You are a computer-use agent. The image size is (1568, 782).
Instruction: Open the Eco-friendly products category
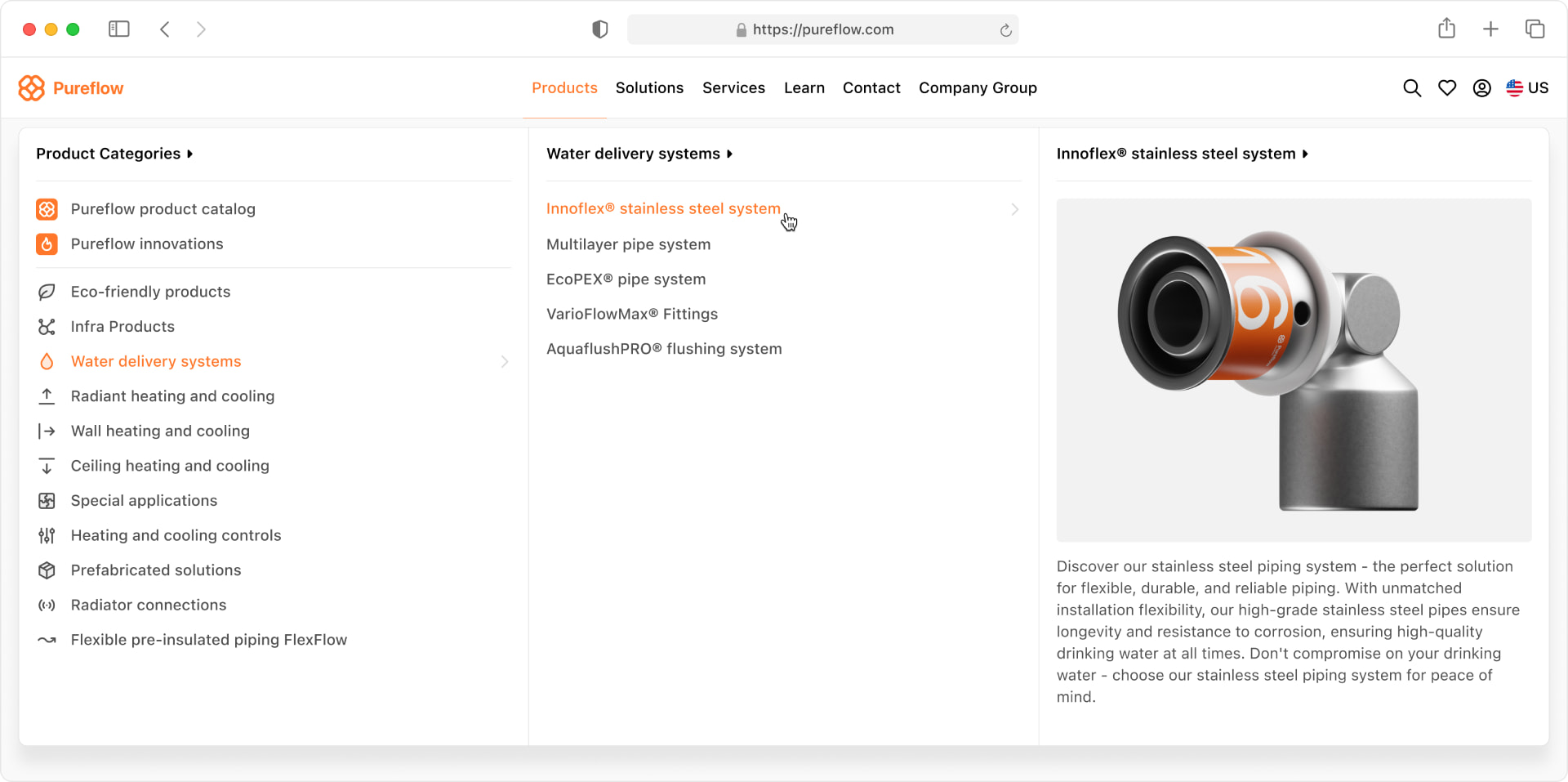point(151,292)
